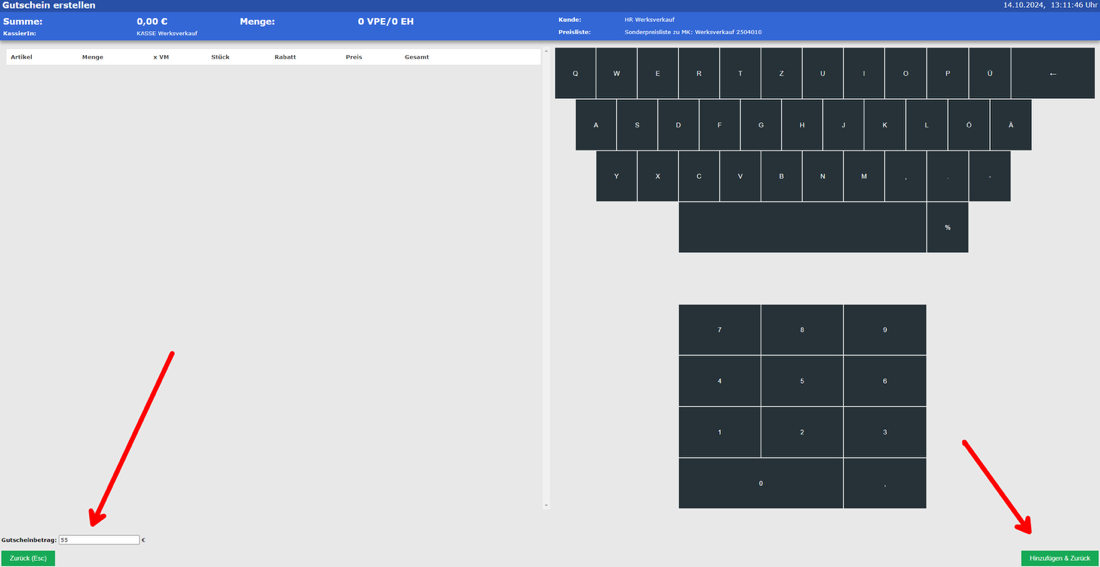Tap the B key on keyboard
Screen dimensions: 1100x567
(x=782, y=176)
